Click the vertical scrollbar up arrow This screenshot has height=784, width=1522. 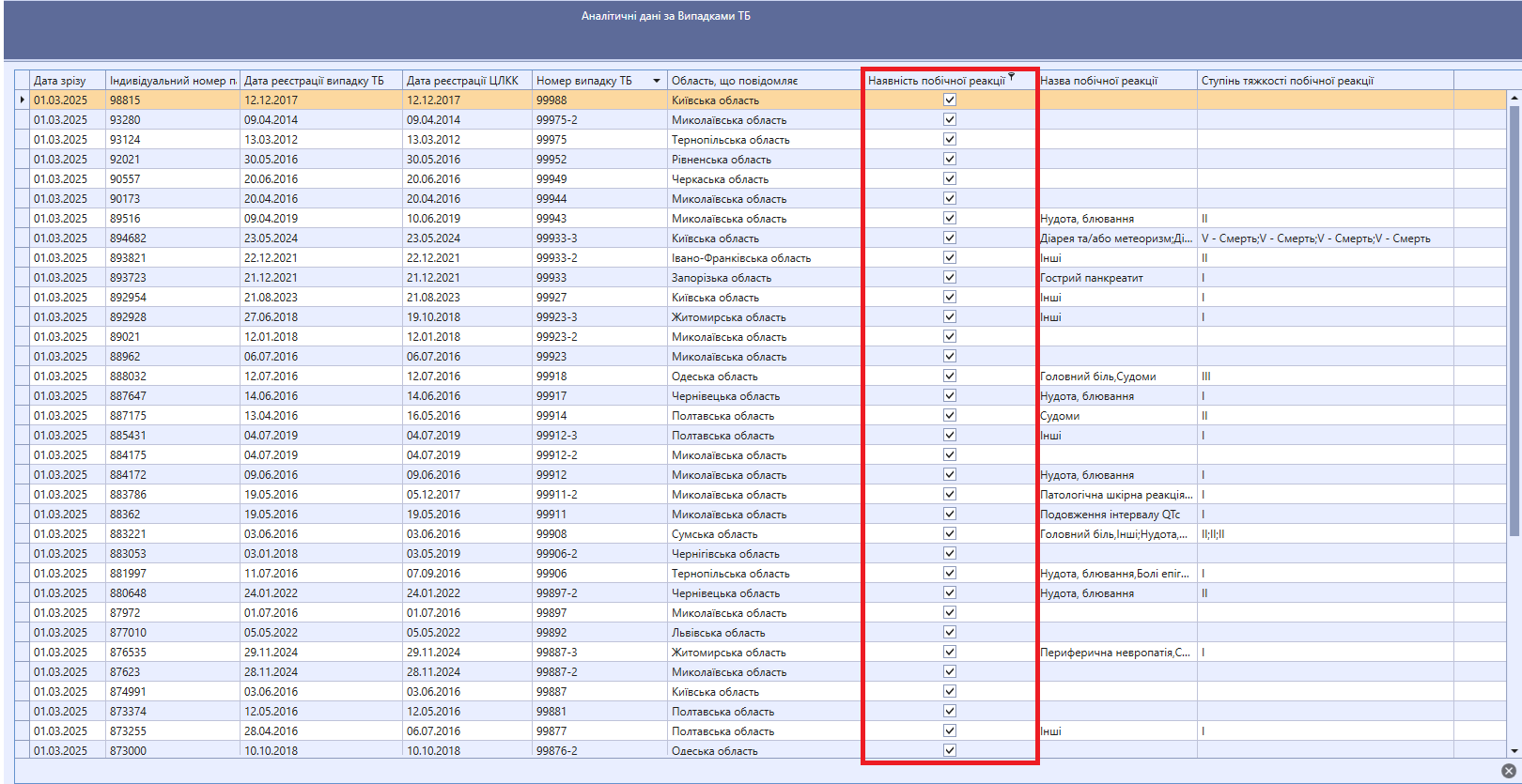[1514, 97]
